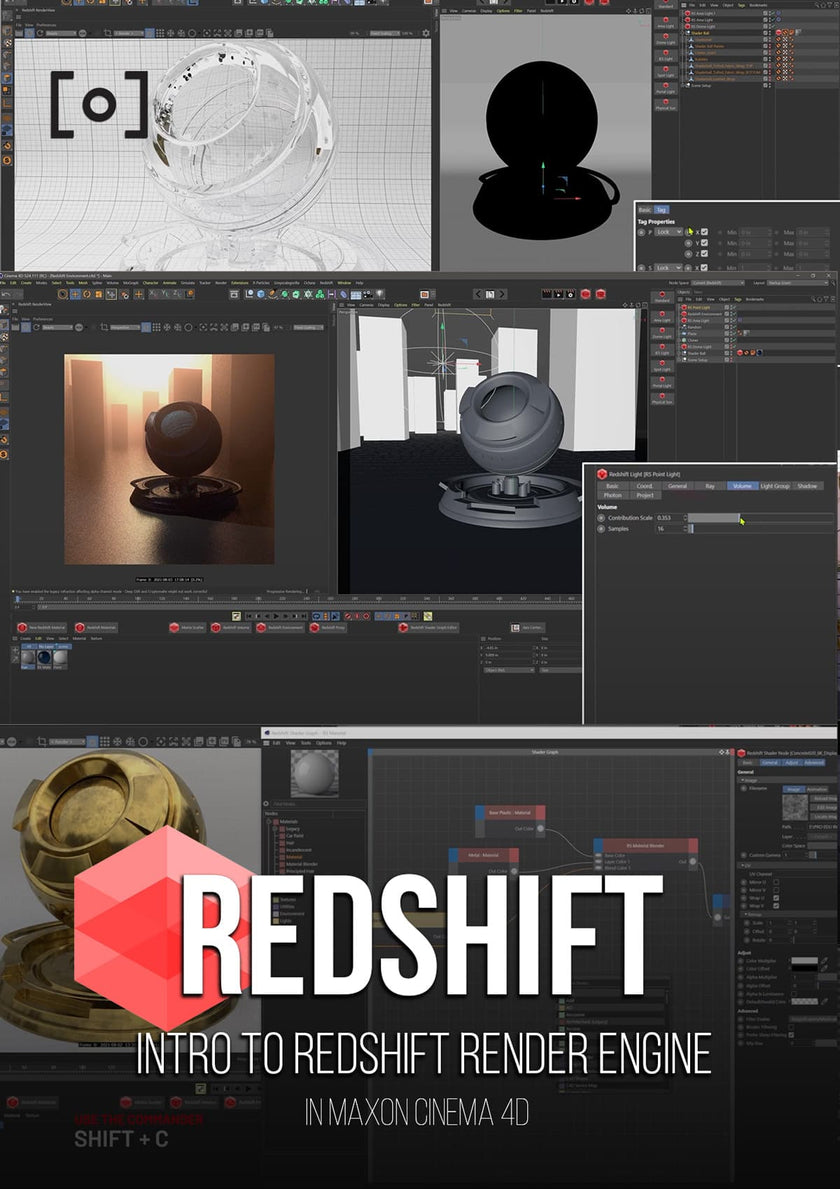Toggle the Z checkbox in Tag Properties
The height and width of the screenshot is (1189, 840).
click(x=704, y=253)
